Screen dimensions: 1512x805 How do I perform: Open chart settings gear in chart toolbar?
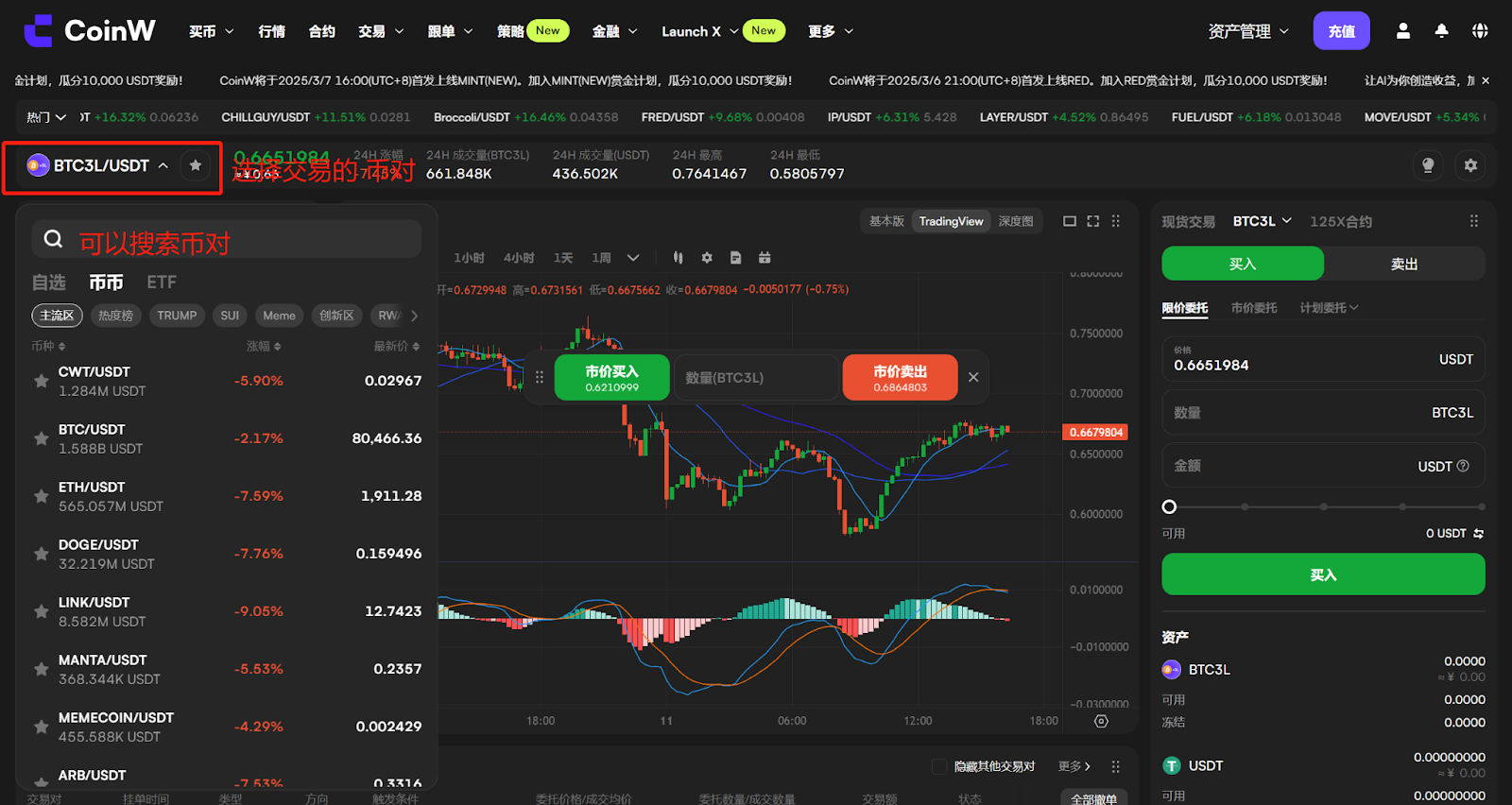[707, 258]
